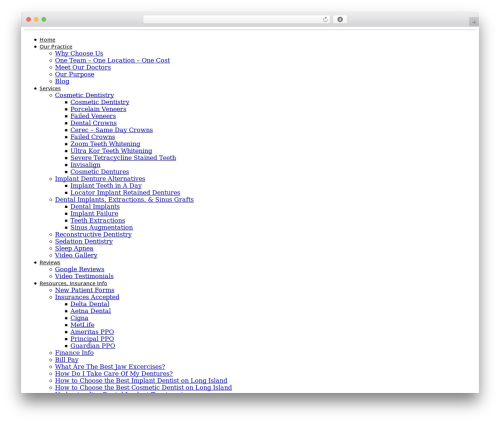
Task: Open the Implant Failure link
Action: (x=94, y=214)
